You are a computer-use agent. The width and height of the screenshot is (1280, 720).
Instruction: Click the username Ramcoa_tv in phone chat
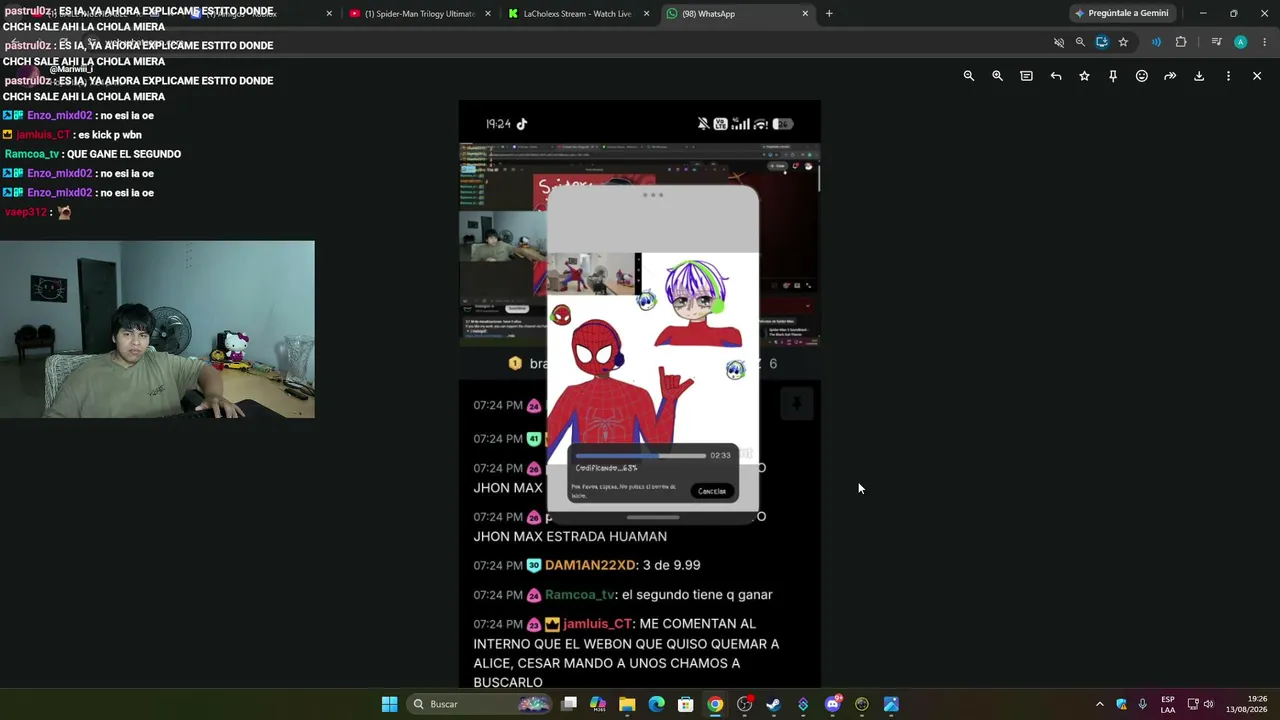coord(580,595)
